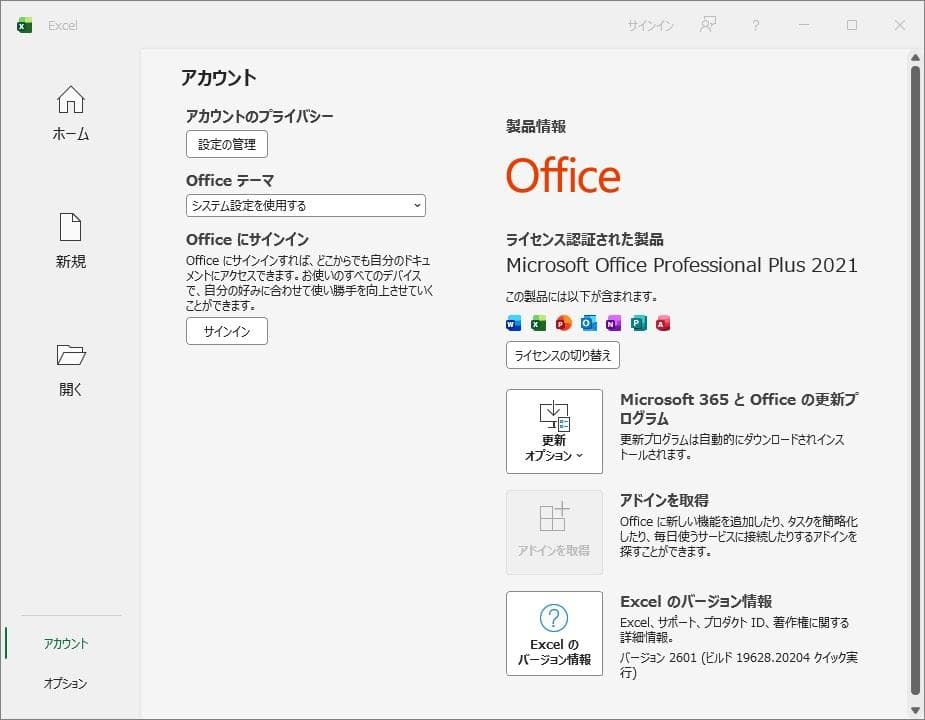925x720 pixels.
Task: Click the Access icon at the end of the row
Action: 663,323
